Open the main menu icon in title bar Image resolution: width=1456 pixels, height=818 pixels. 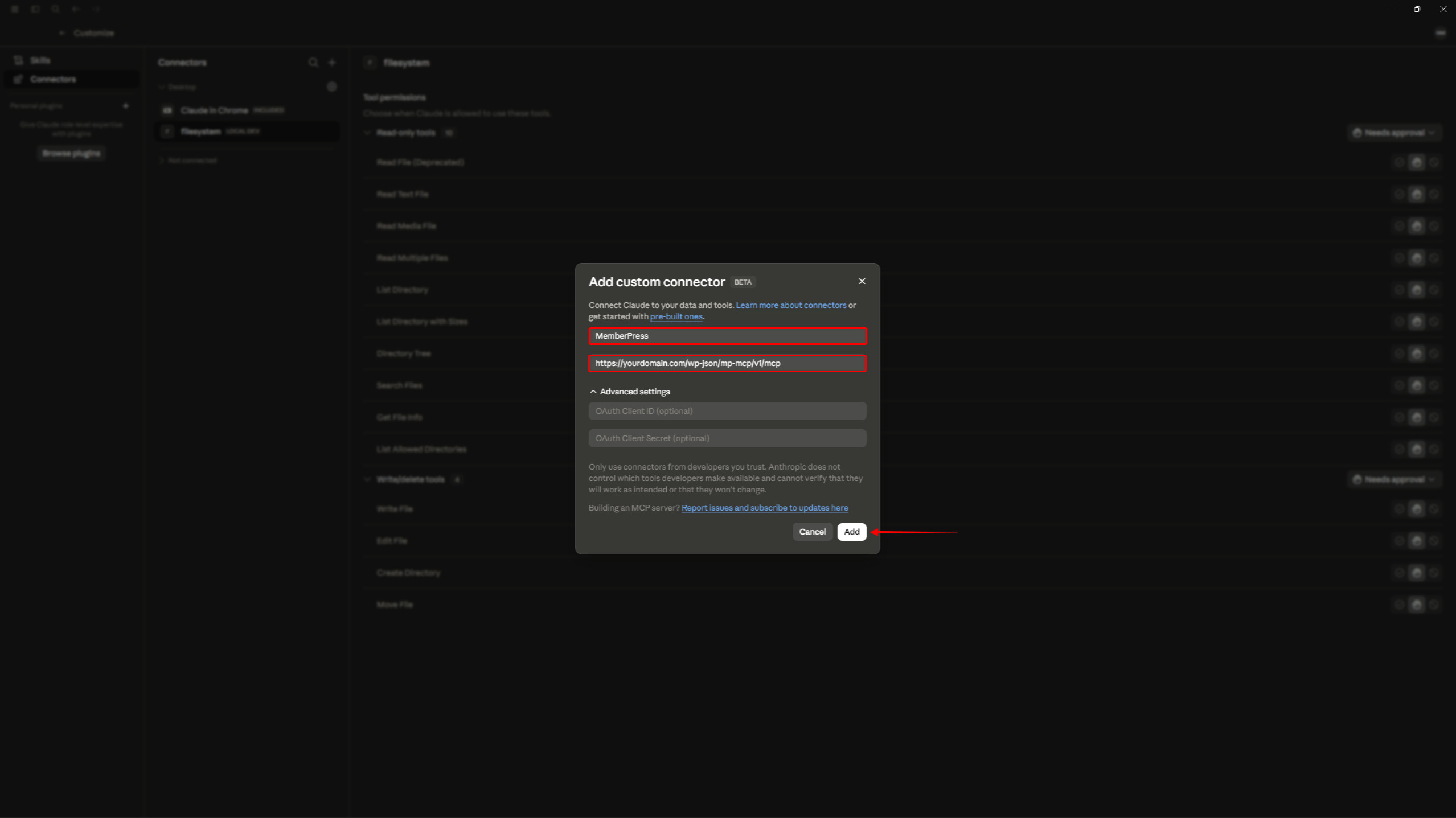pos(15,9)
